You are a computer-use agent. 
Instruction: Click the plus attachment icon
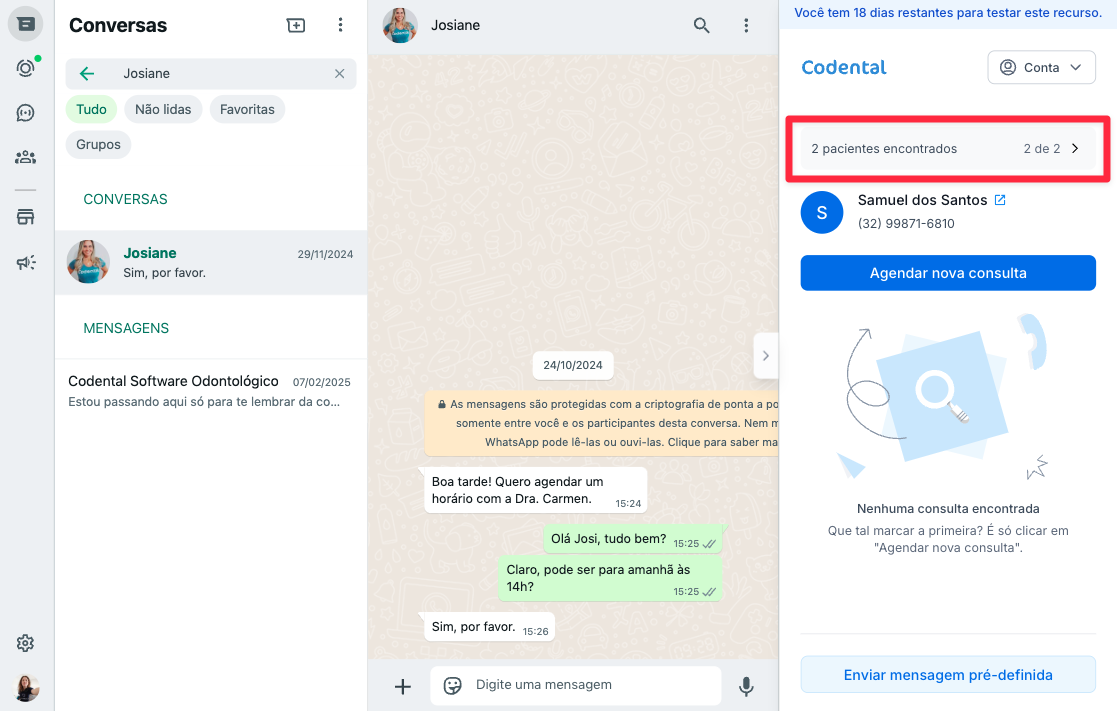tap(402, 686)
